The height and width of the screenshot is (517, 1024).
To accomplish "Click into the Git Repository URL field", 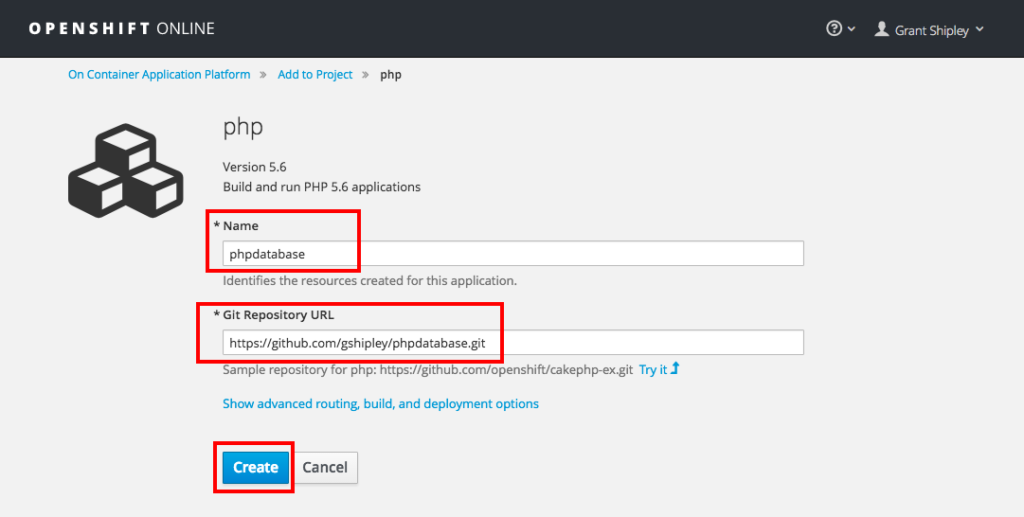I will click(x=513, y=343).
